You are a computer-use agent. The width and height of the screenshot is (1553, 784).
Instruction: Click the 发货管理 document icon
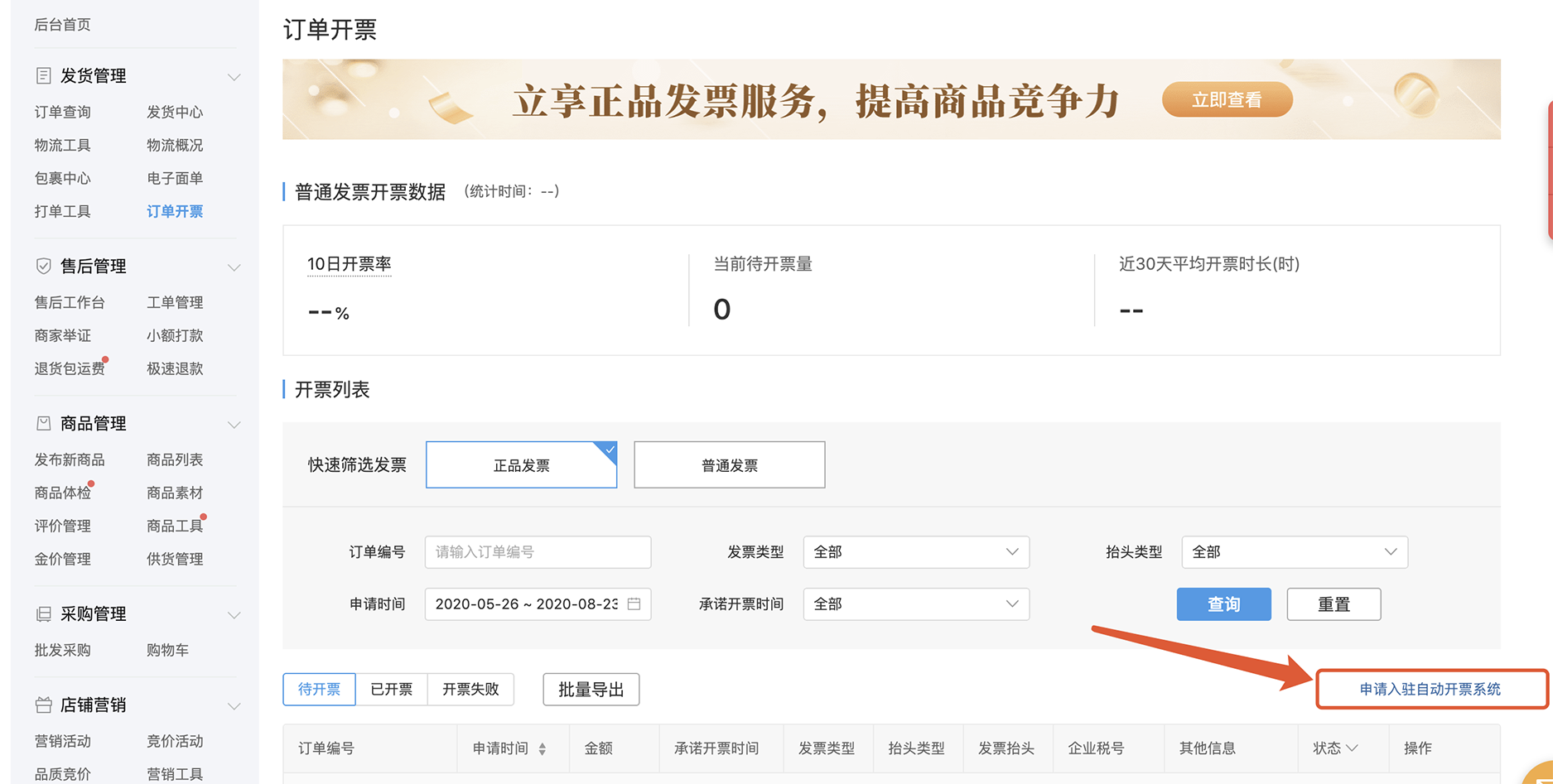(44, 76)
